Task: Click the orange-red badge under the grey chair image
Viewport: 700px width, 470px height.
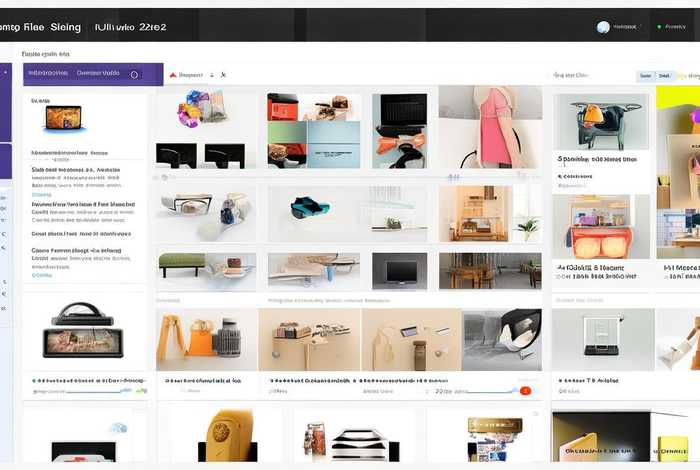Action: pos(526,390)
